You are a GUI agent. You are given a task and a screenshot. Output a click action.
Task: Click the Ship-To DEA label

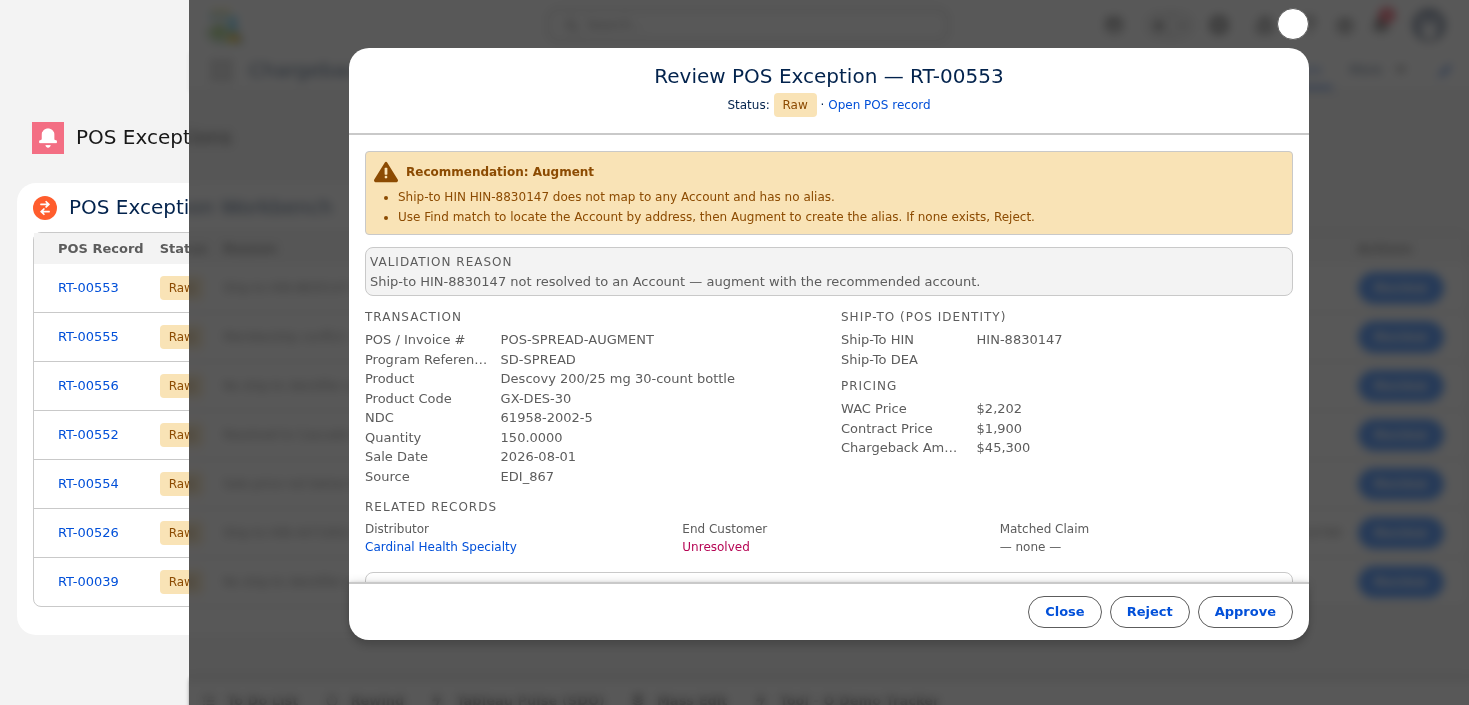pyautogui.click(x=879, y=360)
